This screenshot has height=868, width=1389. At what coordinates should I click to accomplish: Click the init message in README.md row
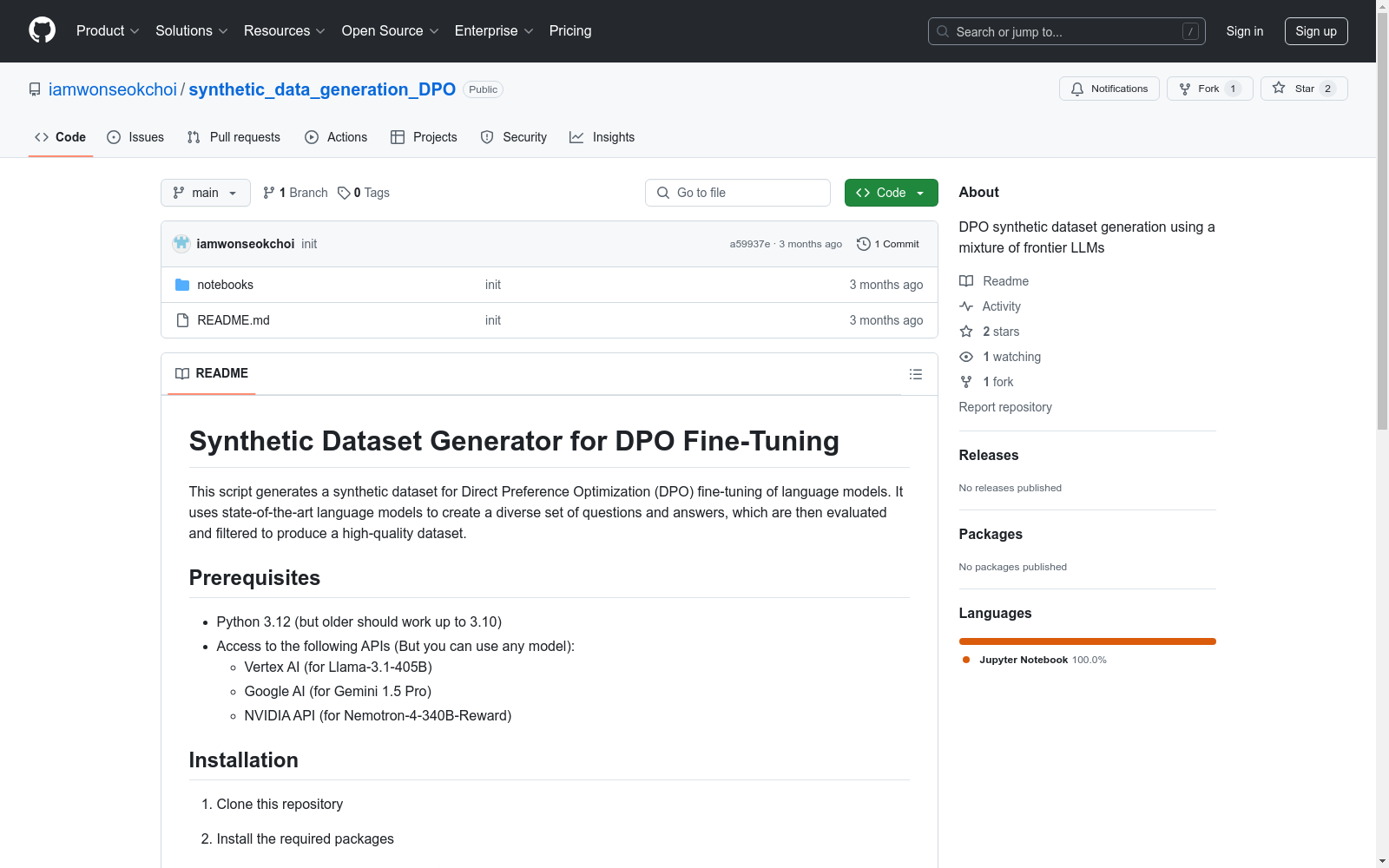tap(493, 320)
